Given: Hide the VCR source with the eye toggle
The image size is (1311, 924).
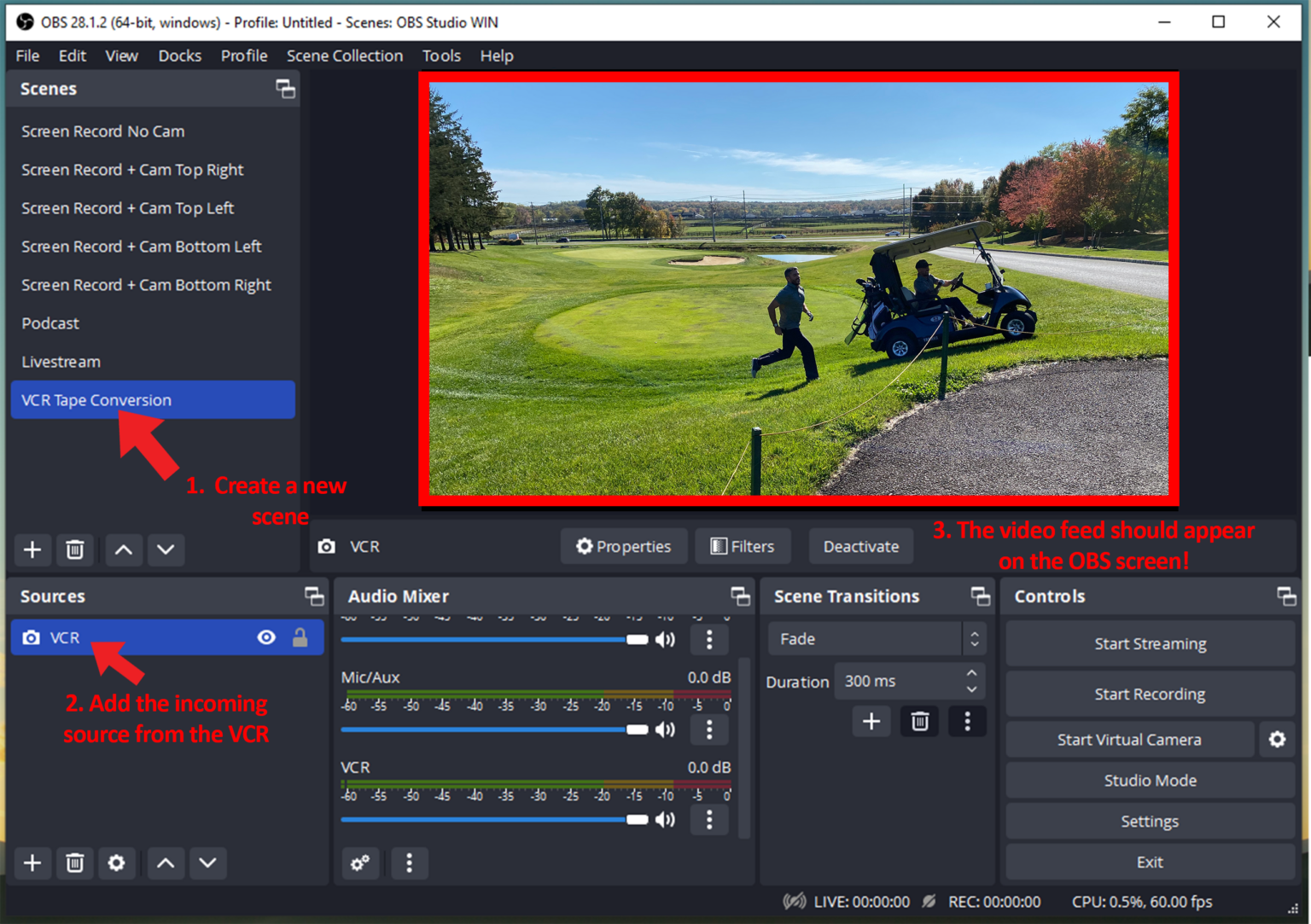Looking at the screenshot, I should [266, 636].
